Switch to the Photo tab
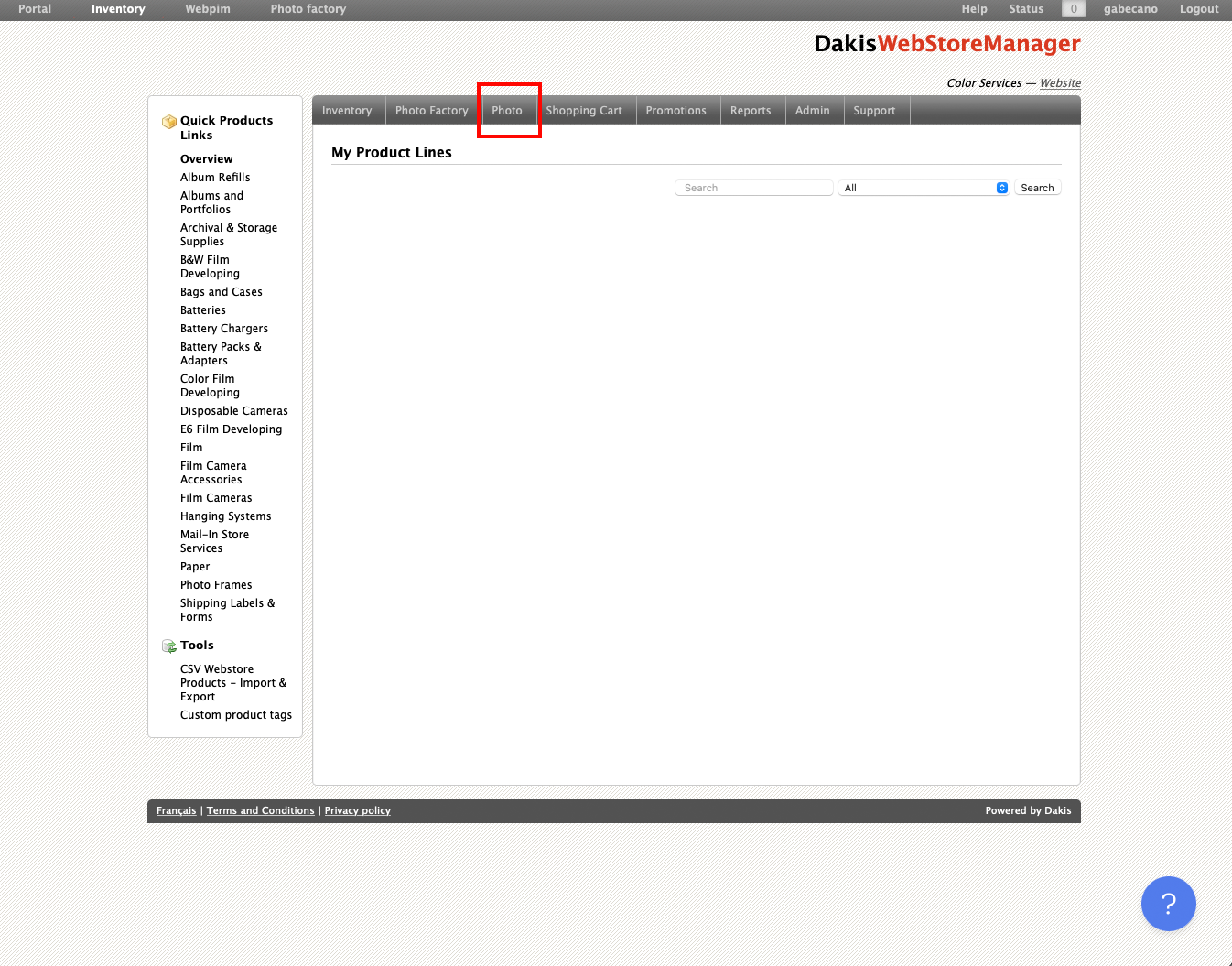The width and height of the screenshot is (1232, 966). pyautogui.click(x=507, y=111)
